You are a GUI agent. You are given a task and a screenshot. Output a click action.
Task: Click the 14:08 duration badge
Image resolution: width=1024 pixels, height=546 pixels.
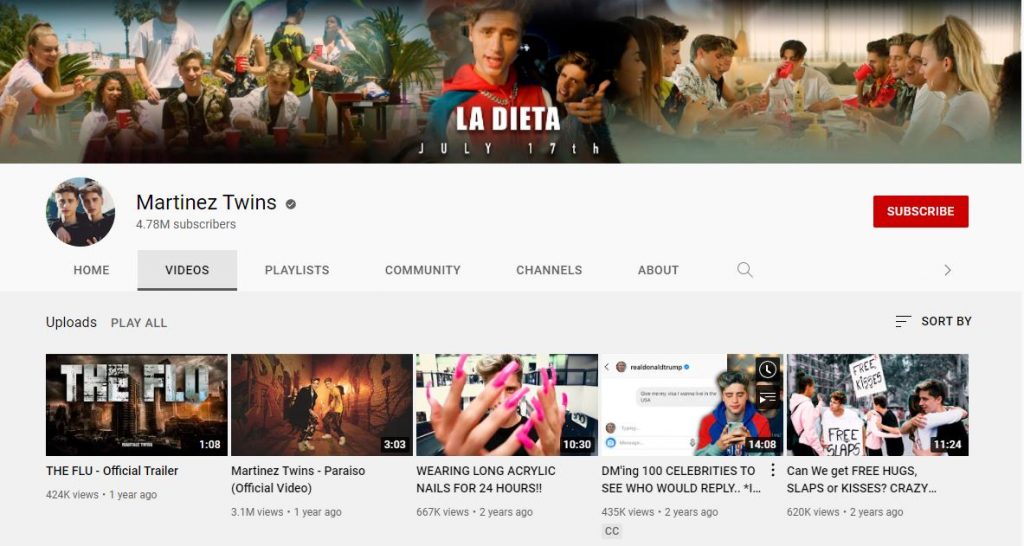(x=762, y=445)
